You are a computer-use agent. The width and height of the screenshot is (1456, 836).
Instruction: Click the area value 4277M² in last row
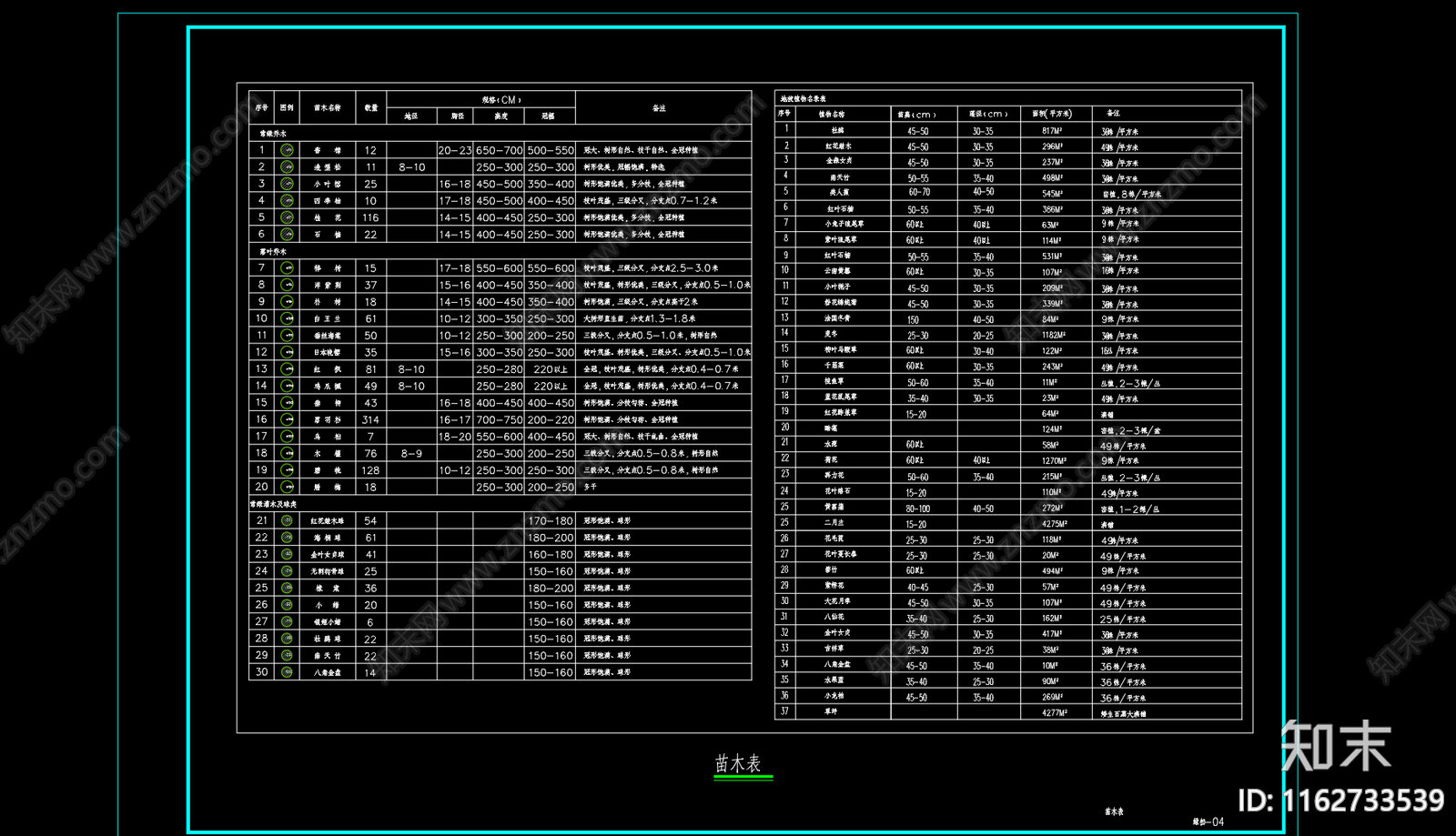pyautogui.click(x=1055, y=712)
